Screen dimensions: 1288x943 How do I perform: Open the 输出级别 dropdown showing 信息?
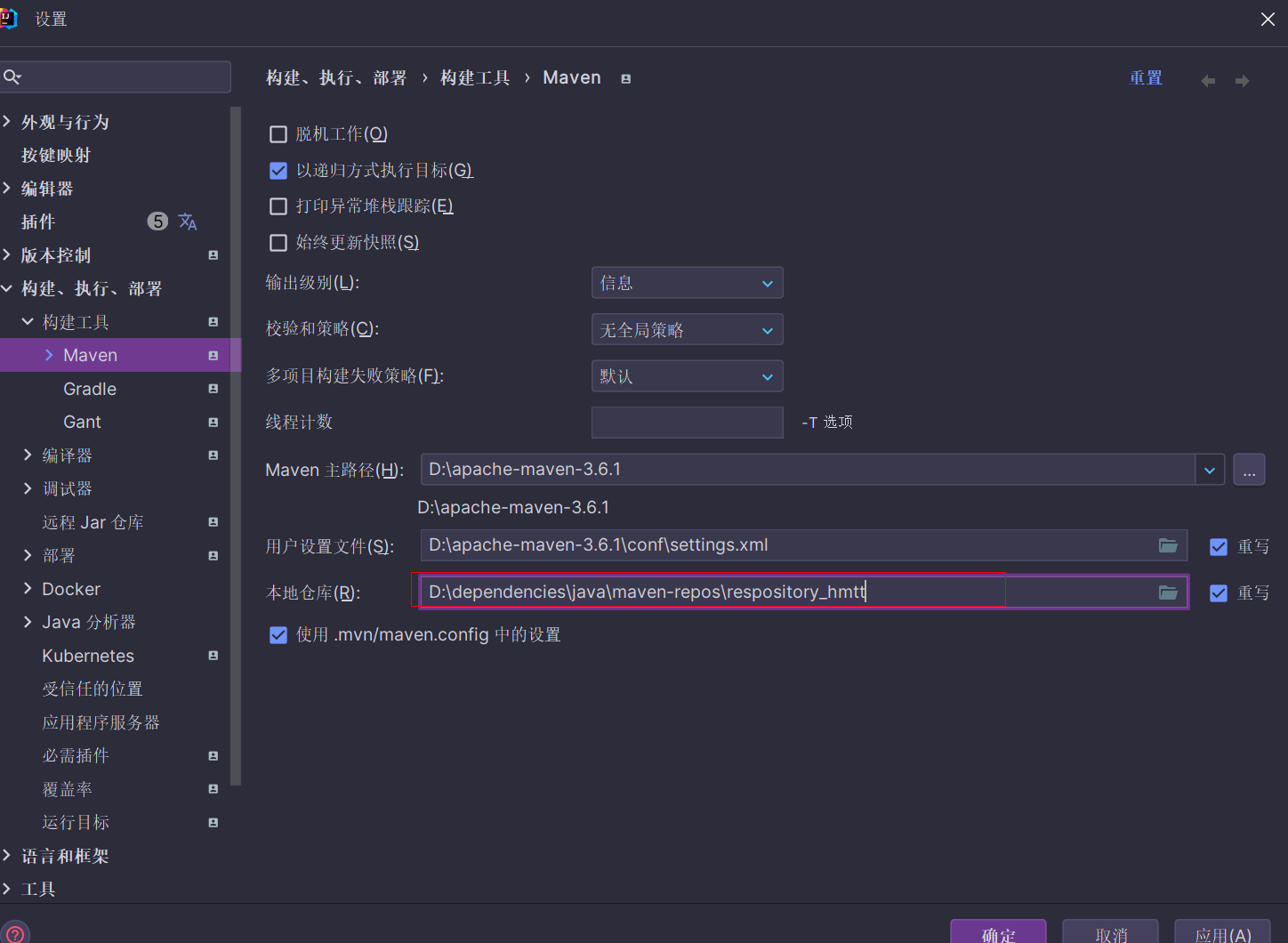pyautogui.click(x=688, y=283)
